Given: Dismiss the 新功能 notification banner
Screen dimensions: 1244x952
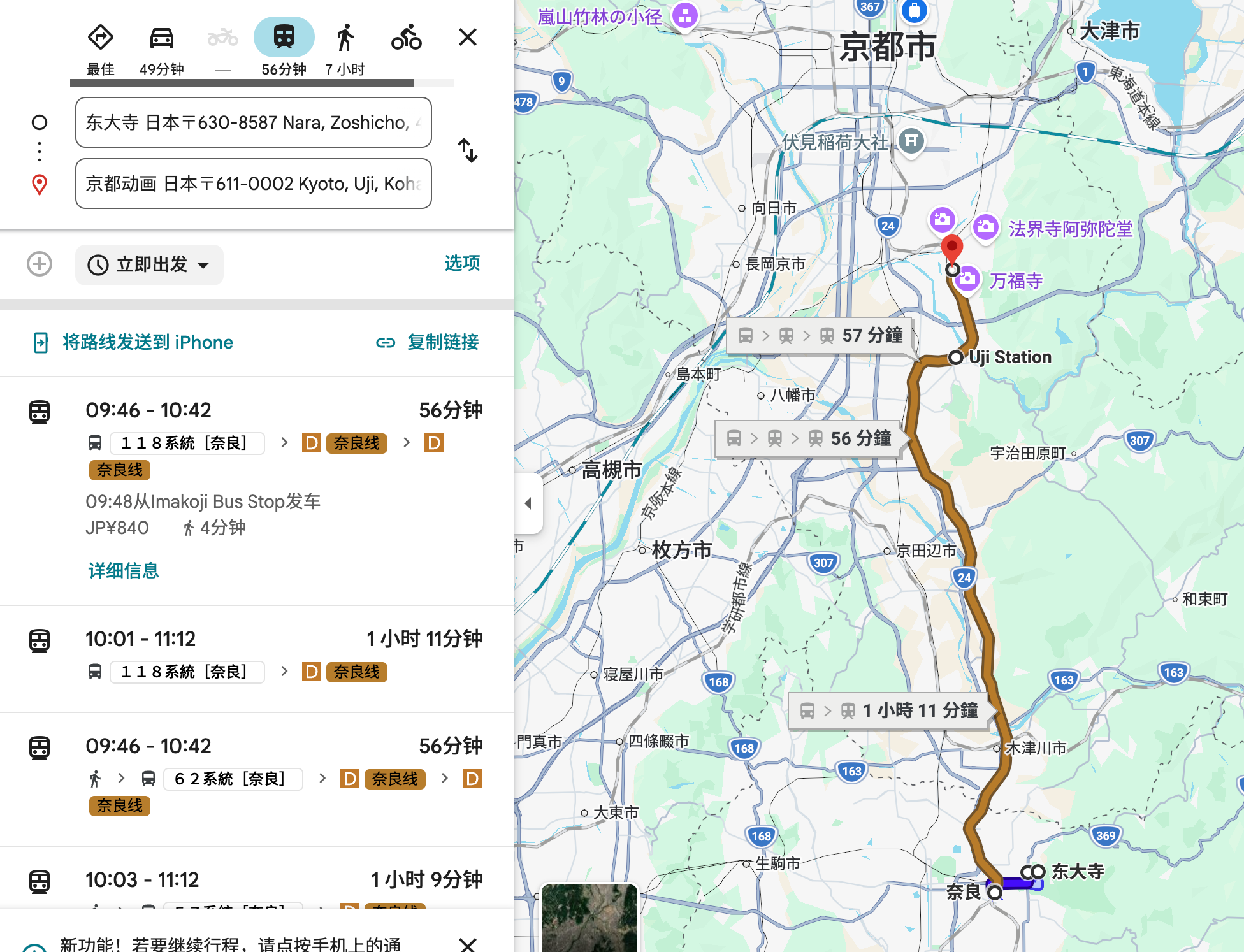Looking at the screenshot, I should [x=468, y=943].
